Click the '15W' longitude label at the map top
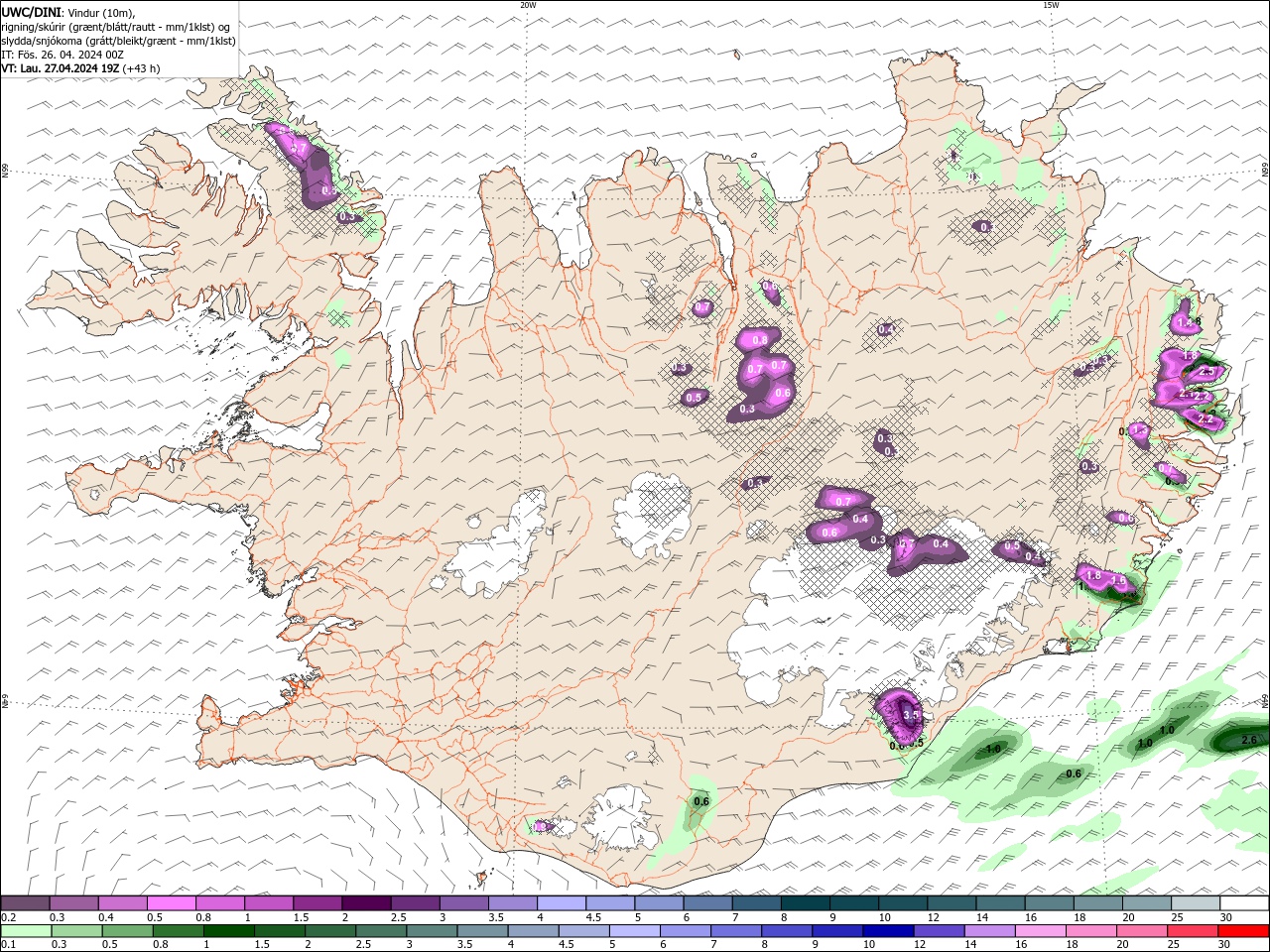This screenshot has height=952, width=1270. [1050, 5]
